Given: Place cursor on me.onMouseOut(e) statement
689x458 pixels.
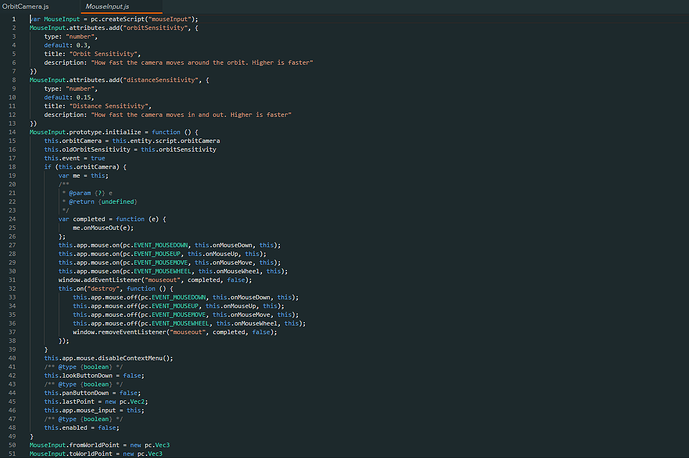Looking at the screenshot, I should pos(103,228).
